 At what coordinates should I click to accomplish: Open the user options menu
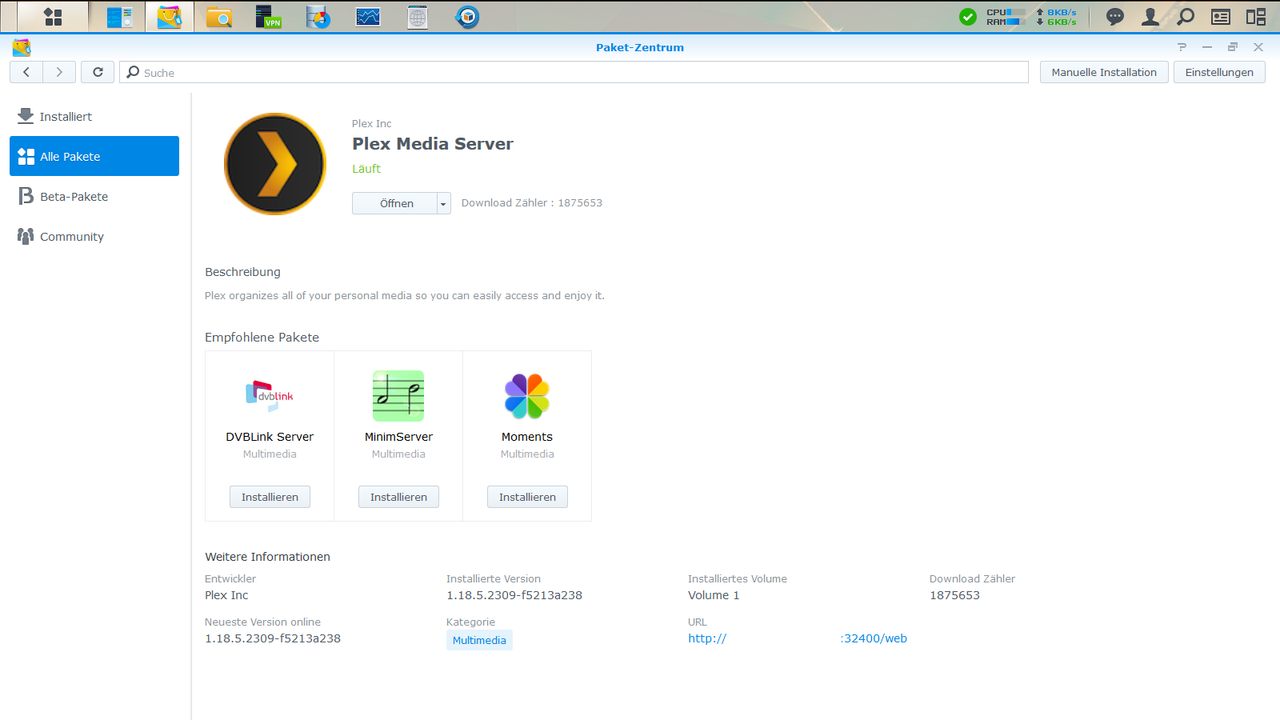tap(1151, 17)
